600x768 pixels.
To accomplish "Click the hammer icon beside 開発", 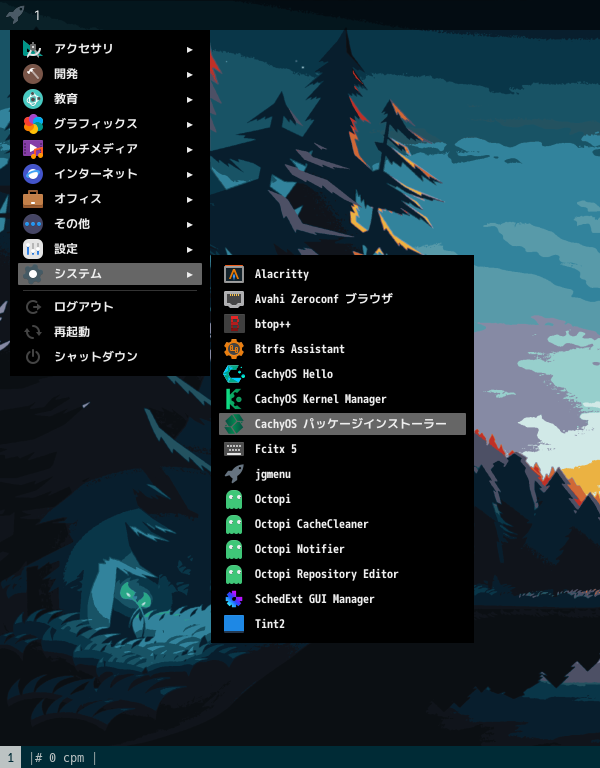I will [33, 73].
